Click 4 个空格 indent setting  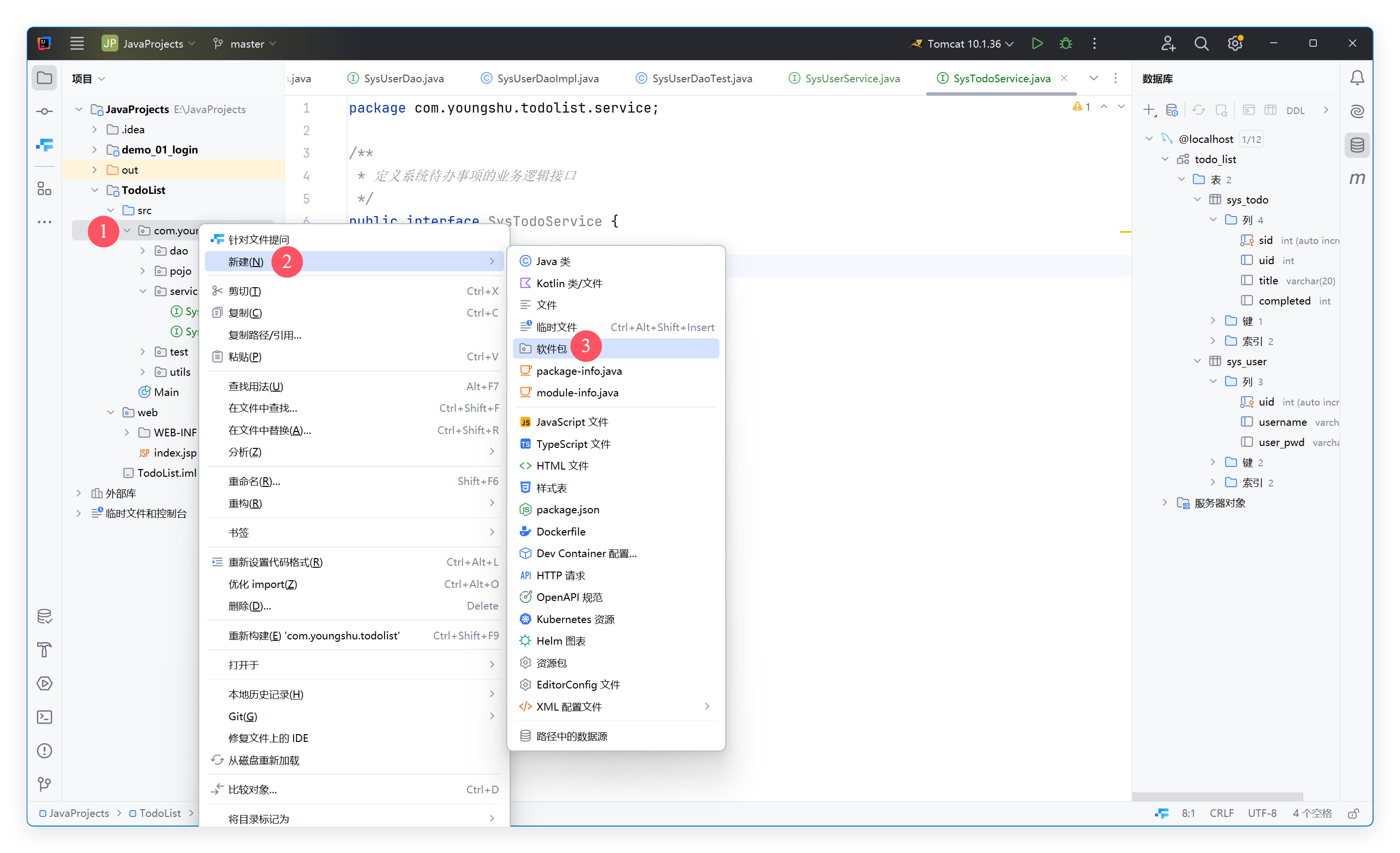coord(1312,813)
